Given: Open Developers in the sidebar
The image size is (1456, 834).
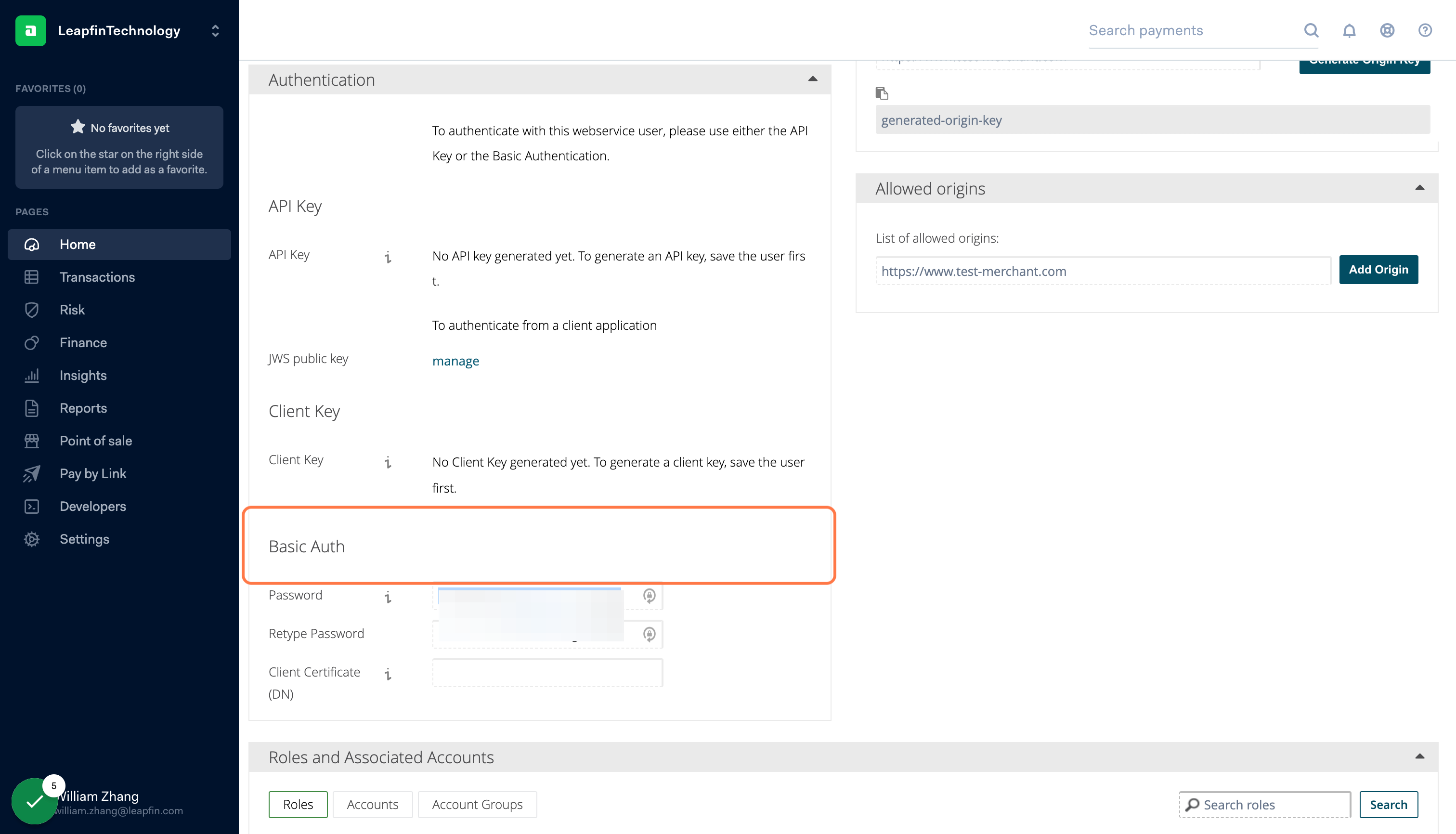Looking at the screenshot, I should coord(92,507).
